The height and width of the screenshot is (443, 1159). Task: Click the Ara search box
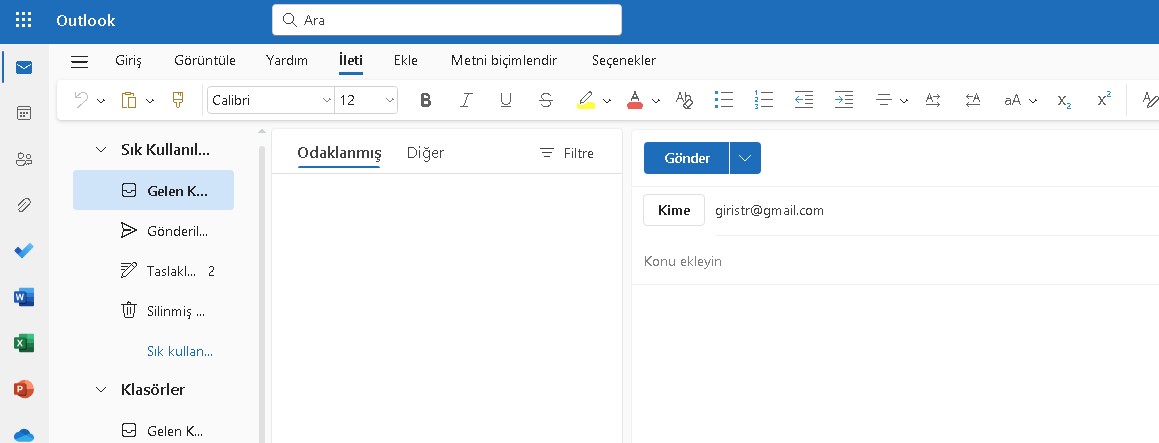(x=446, y=20)
